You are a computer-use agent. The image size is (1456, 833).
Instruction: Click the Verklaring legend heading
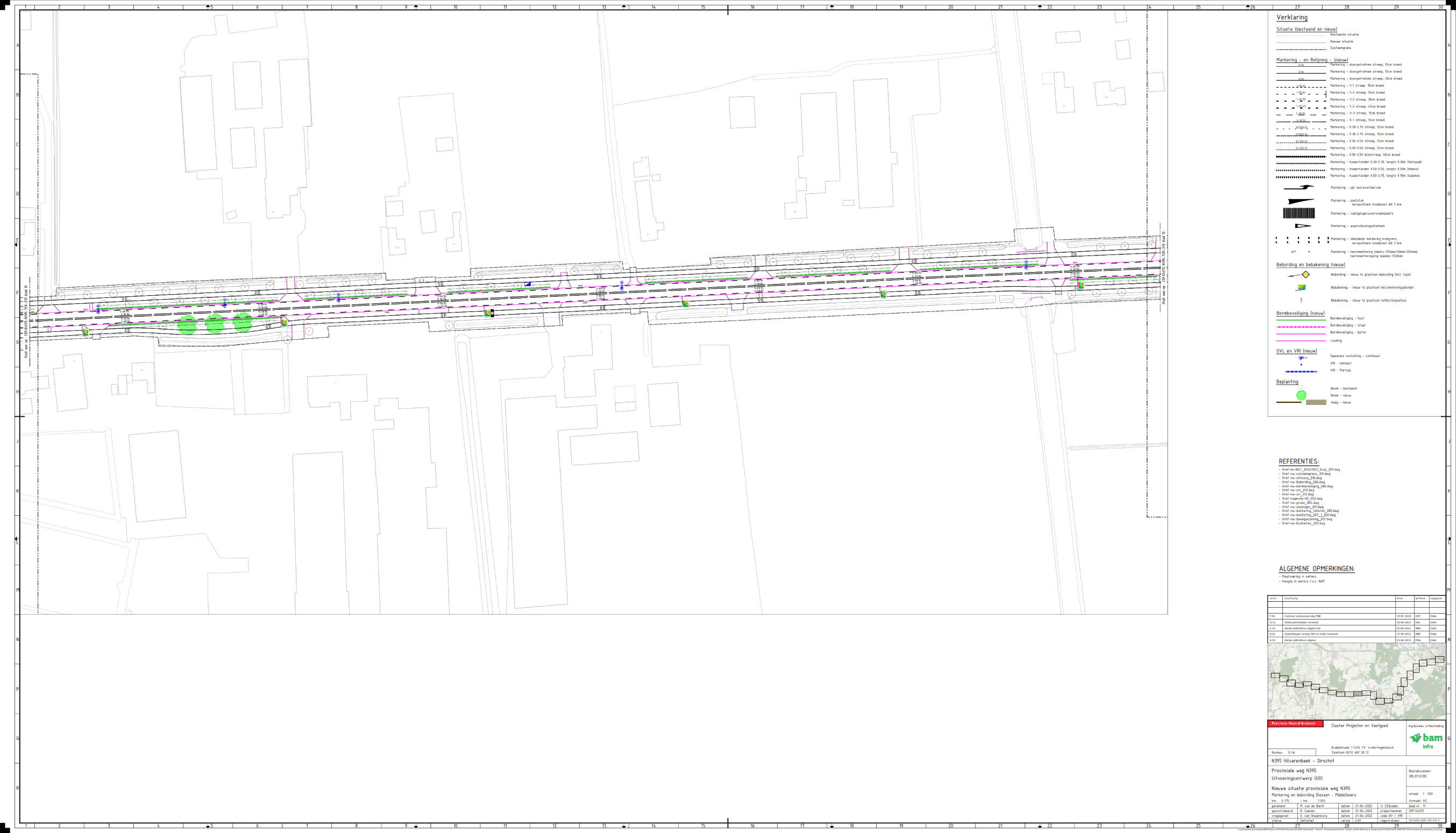pyautogui.click(x=1292, y=18)
